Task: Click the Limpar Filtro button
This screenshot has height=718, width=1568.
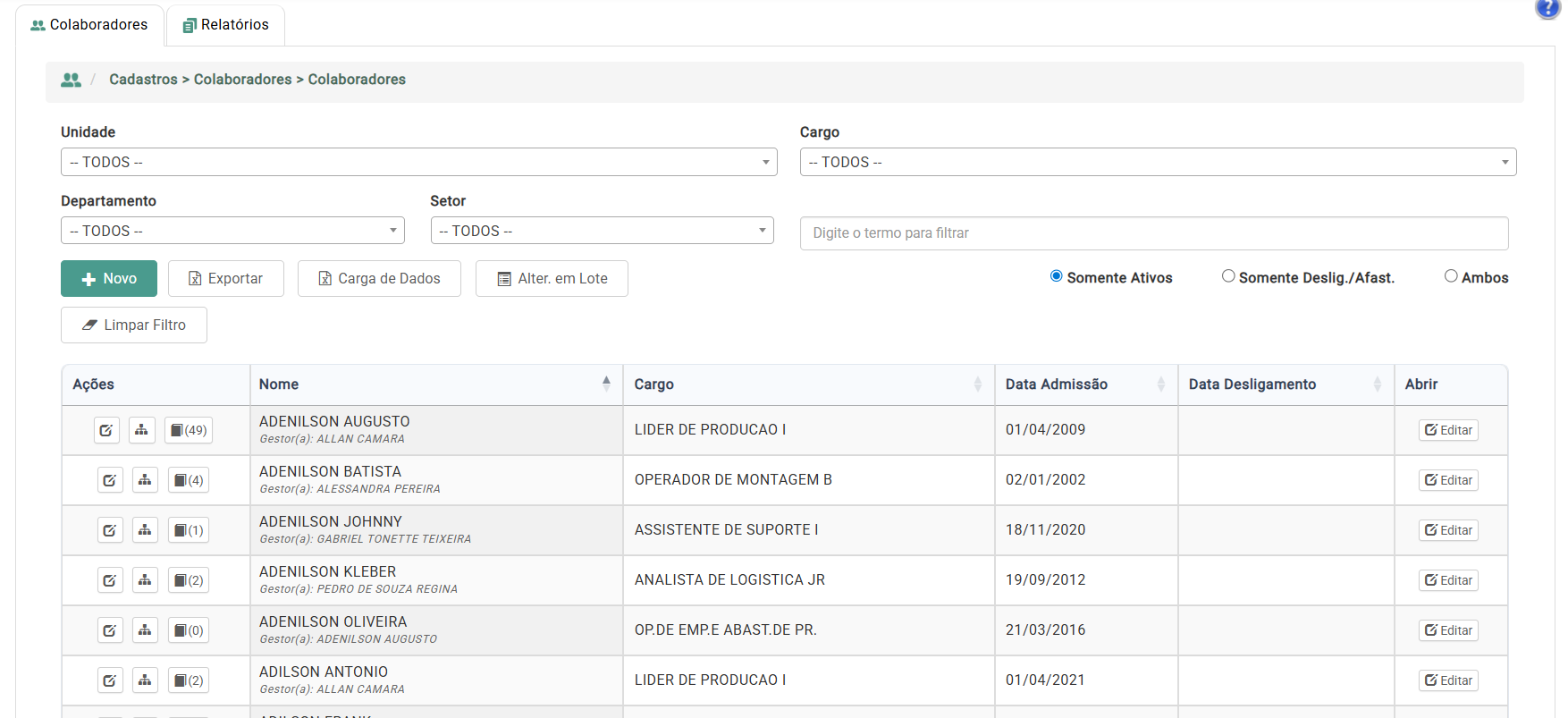Action: (134, 325)
